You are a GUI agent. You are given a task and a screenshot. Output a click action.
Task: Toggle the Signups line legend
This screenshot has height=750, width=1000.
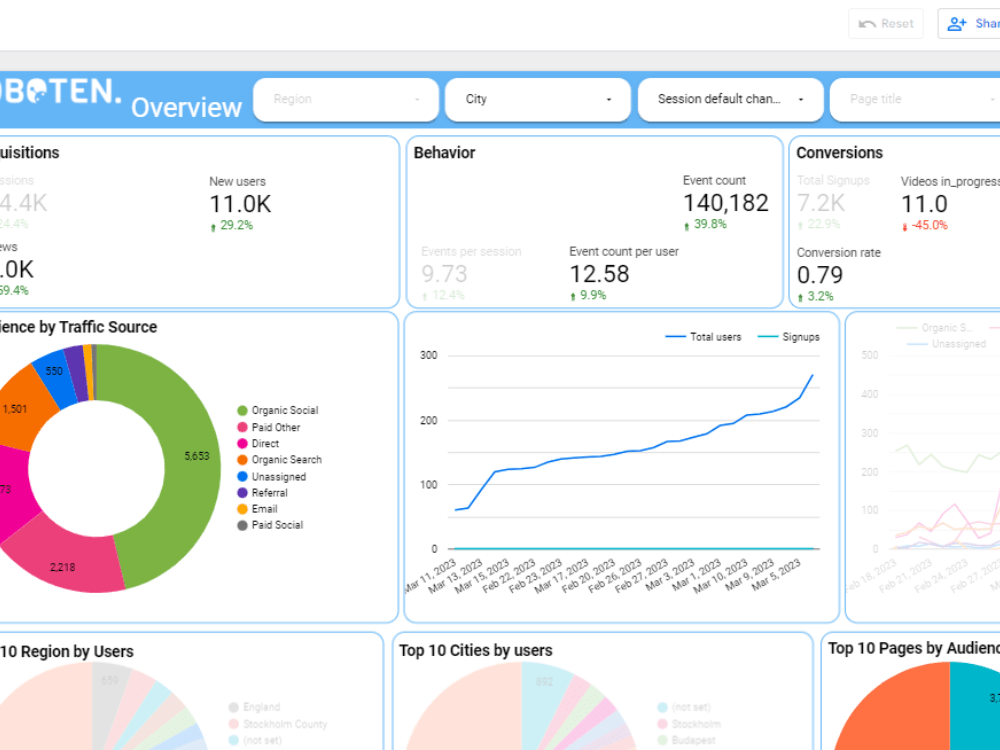[x=788, y=337]
